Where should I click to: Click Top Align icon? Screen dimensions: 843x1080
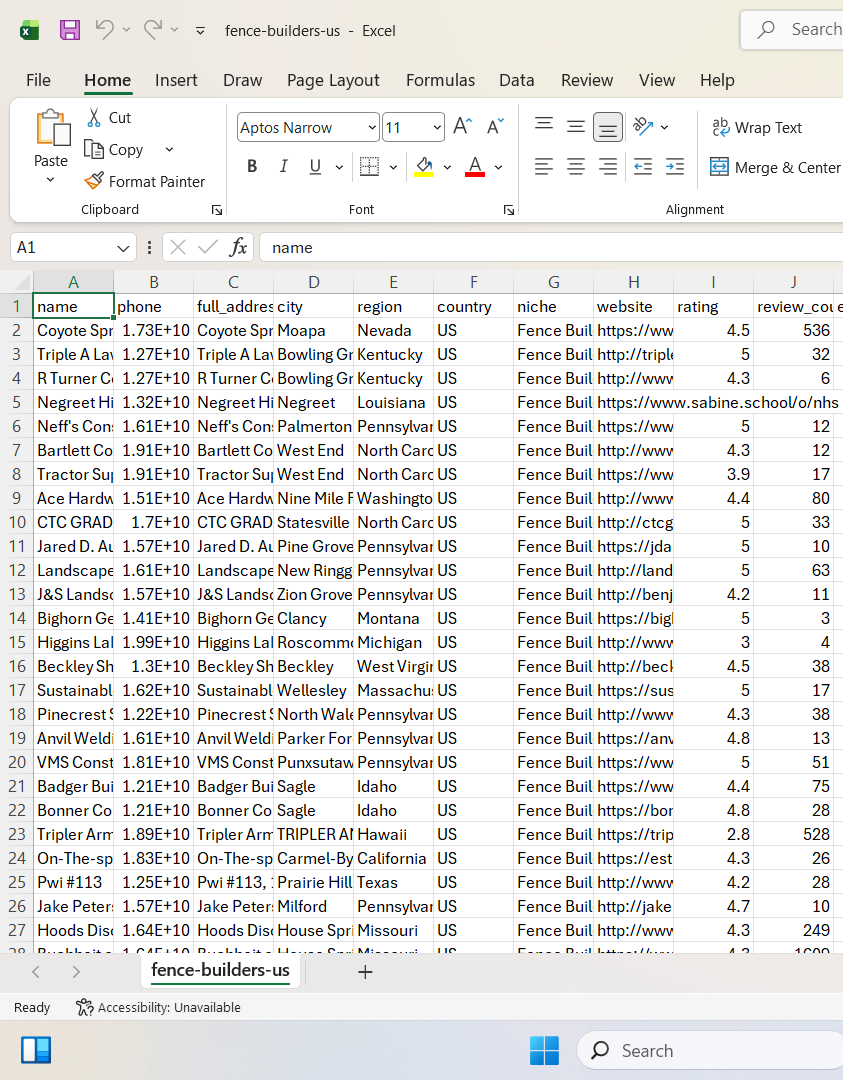click(x=544, y=127)
